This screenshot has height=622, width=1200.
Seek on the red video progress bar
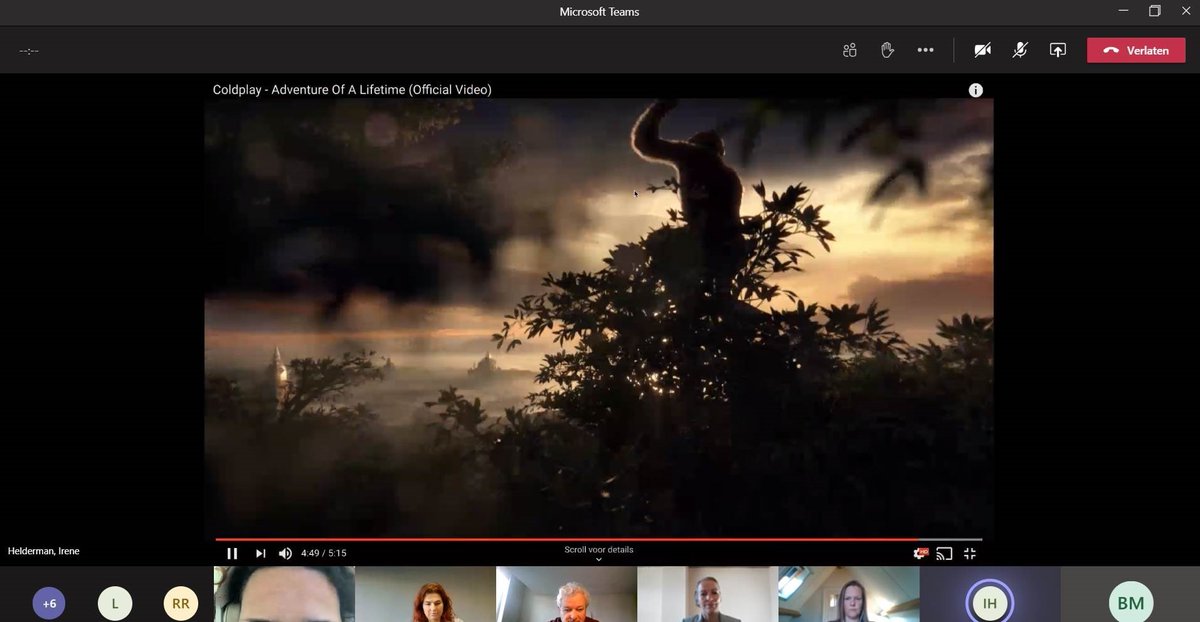pos(598,540)
